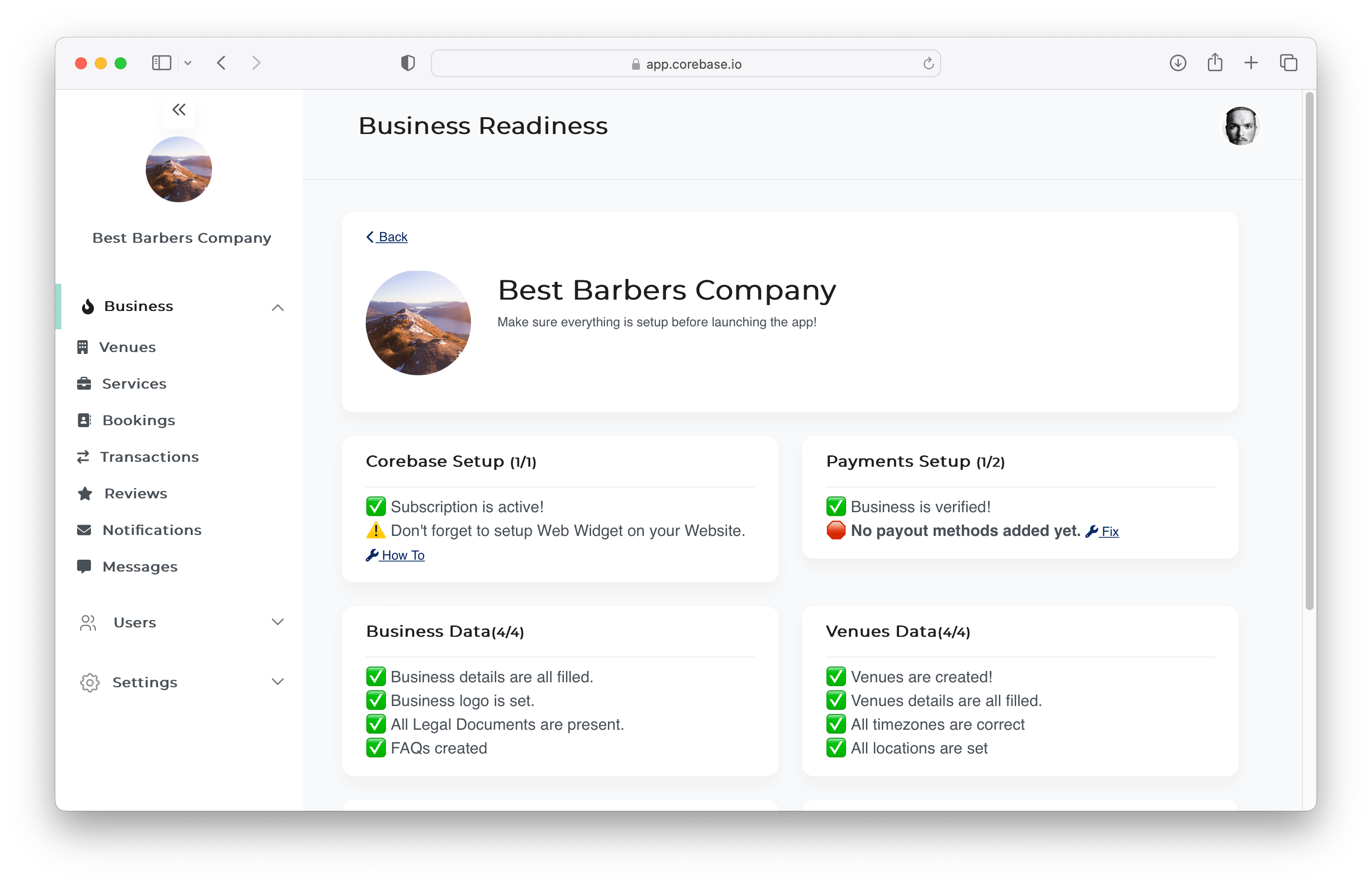Click the wrench icon beside How To
Viewport: 1372px width, 884px height.
(372, 555)
